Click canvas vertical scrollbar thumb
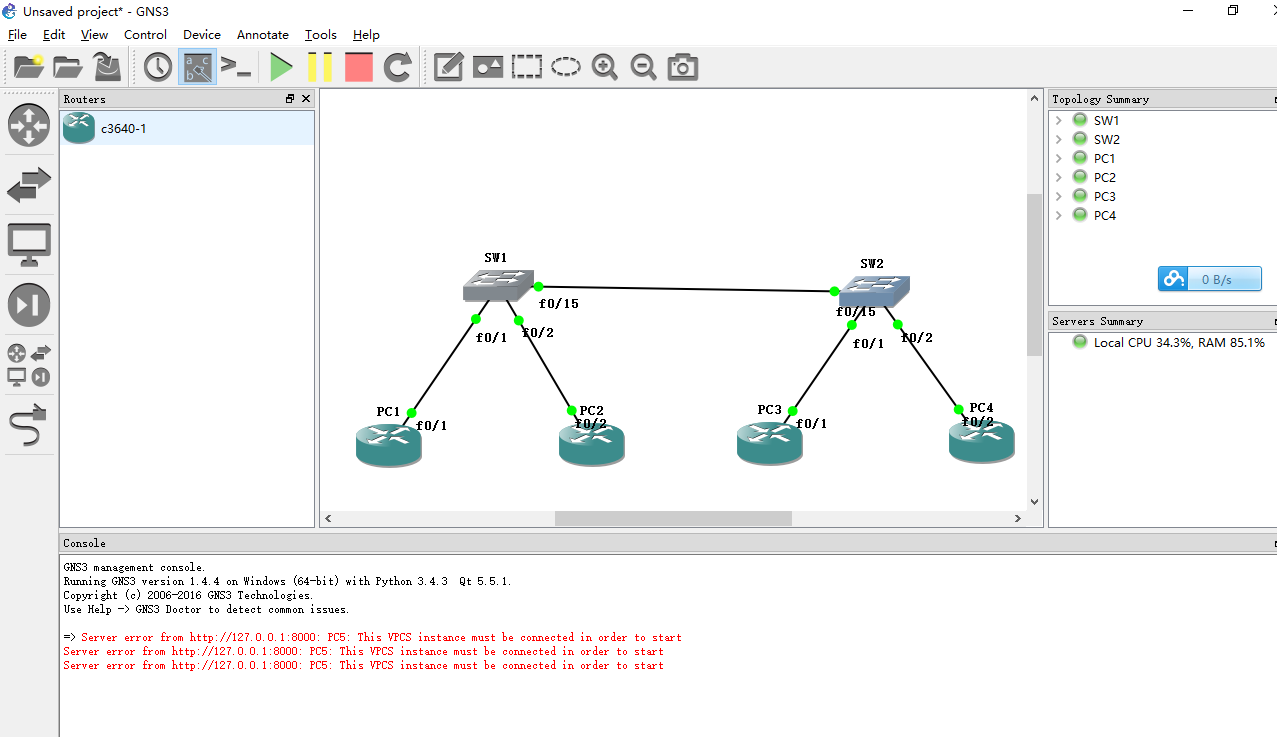 [x=1034, y=275]
